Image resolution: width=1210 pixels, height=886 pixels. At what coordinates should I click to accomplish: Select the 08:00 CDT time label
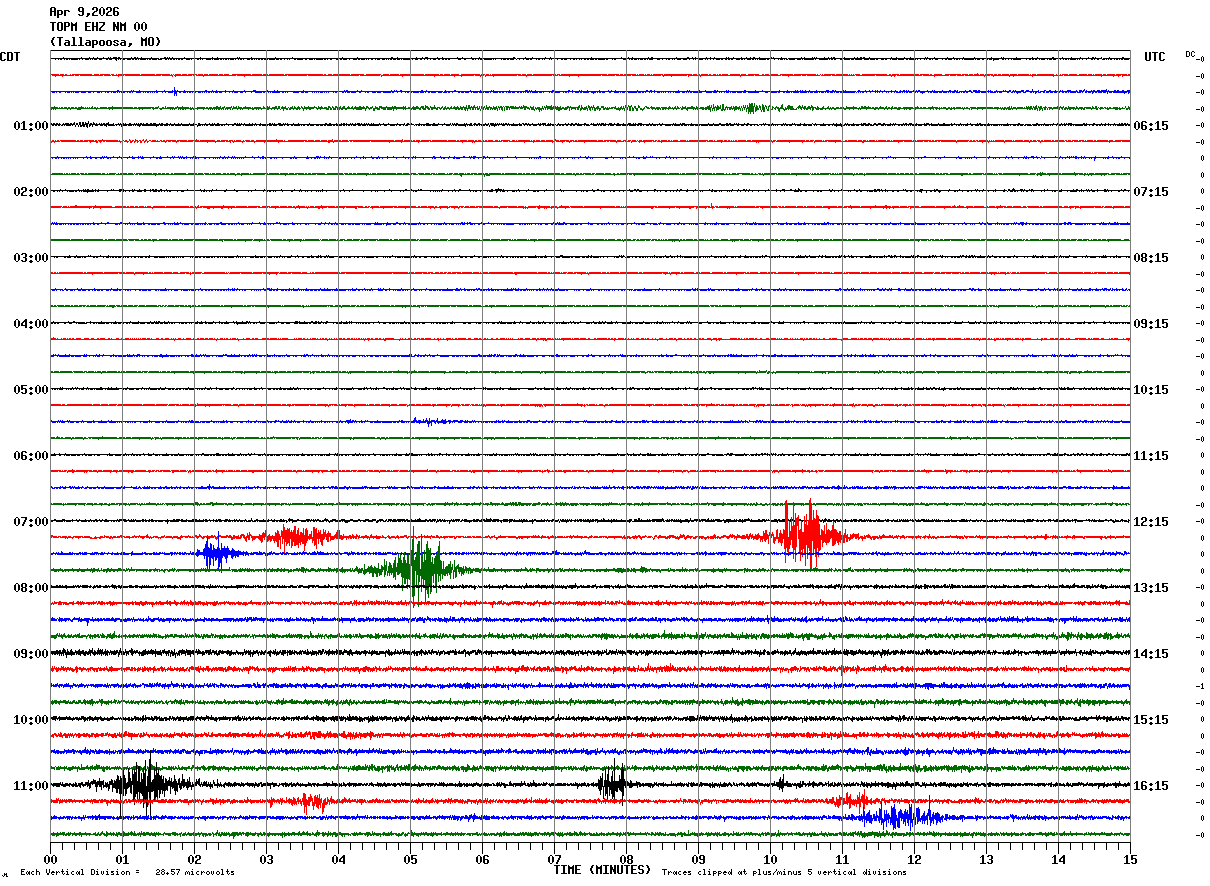coord(31,588)
